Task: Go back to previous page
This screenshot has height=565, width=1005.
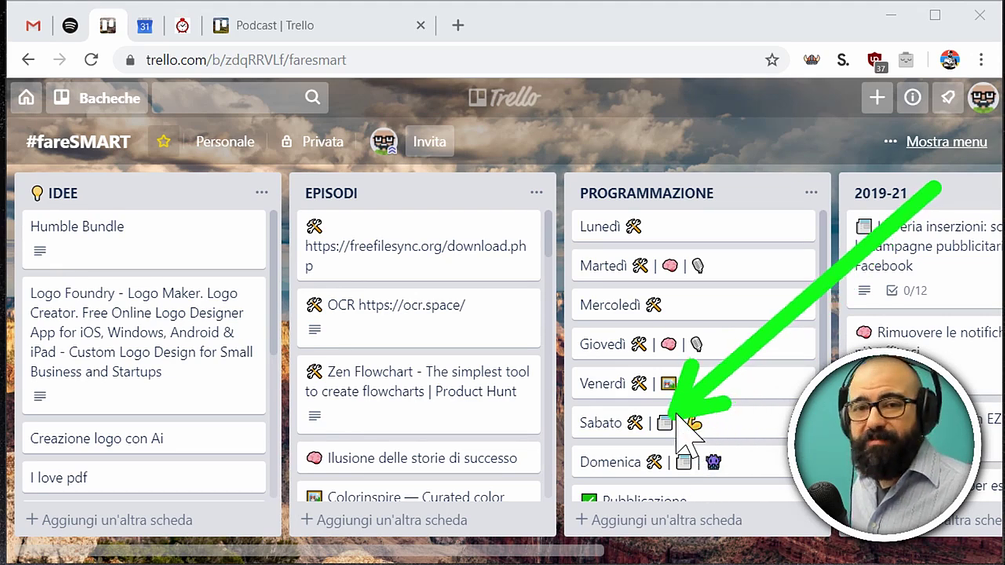Action: tap(28, 60)
